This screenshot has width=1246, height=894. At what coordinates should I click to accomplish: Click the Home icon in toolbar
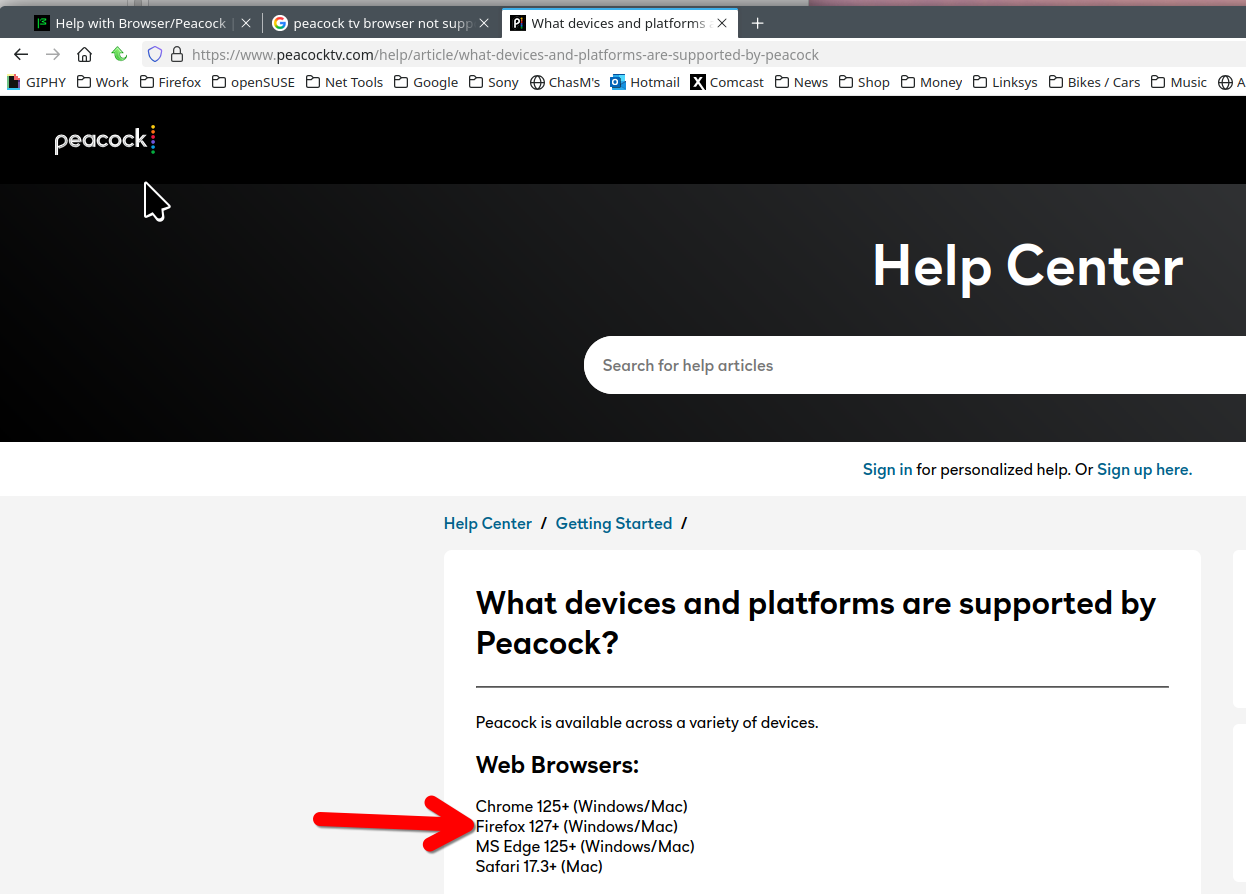[85, 54]
